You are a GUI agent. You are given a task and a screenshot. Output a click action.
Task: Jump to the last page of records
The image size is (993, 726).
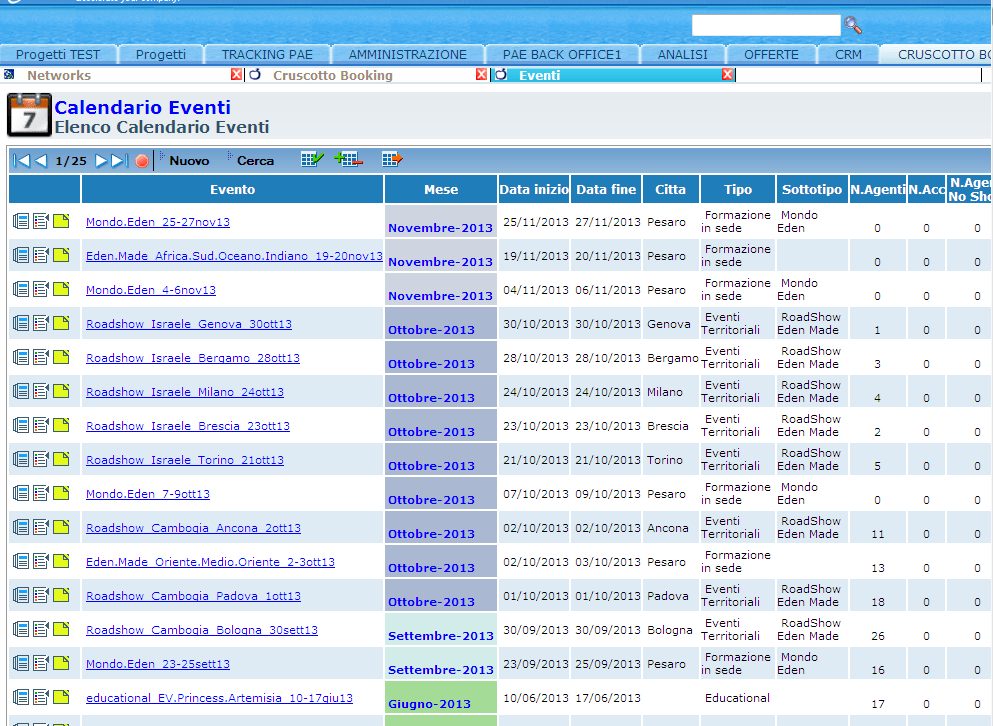(x=120, y=161)
